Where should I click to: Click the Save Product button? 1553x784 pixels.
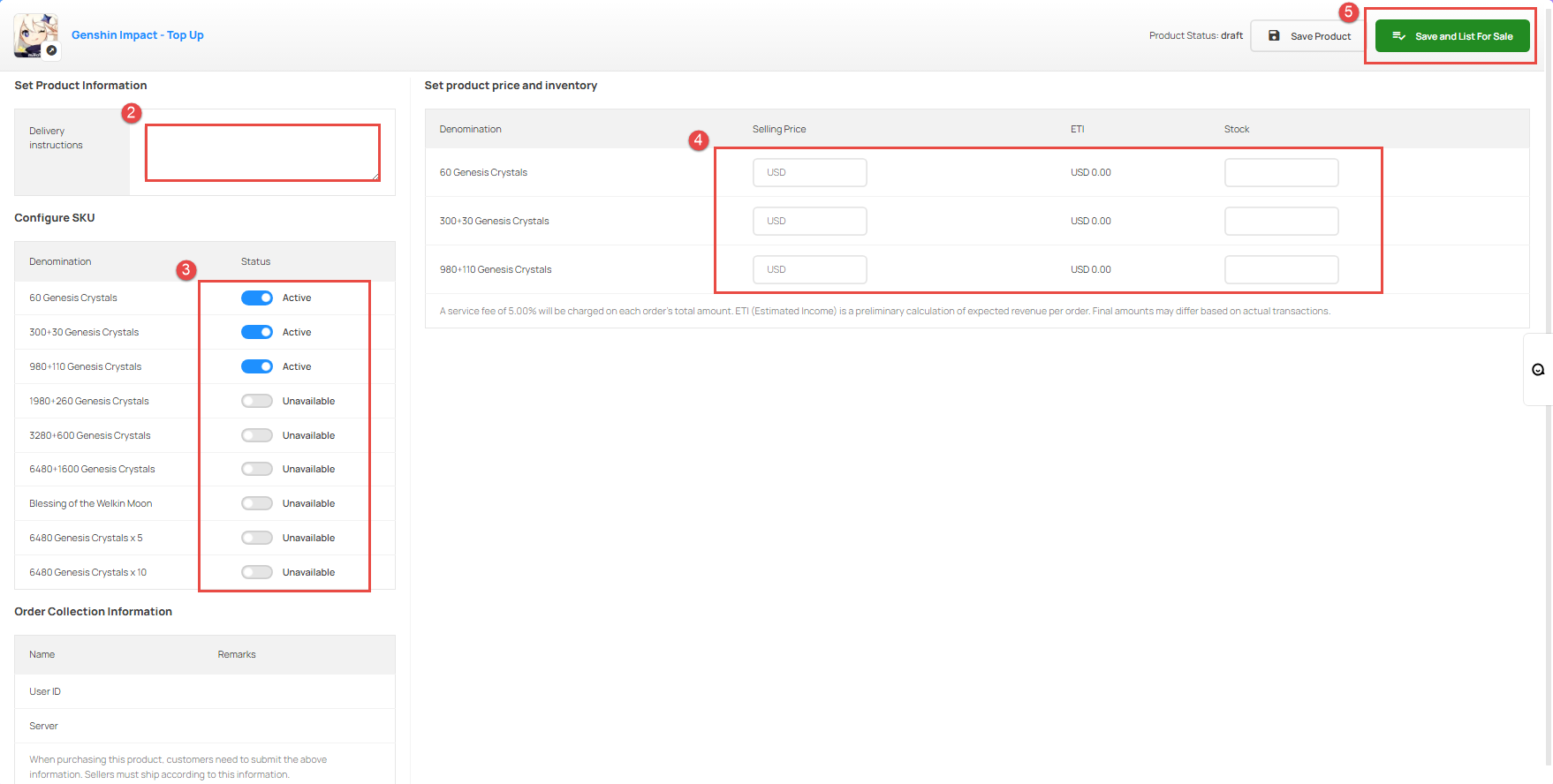tap(1309, 36)
